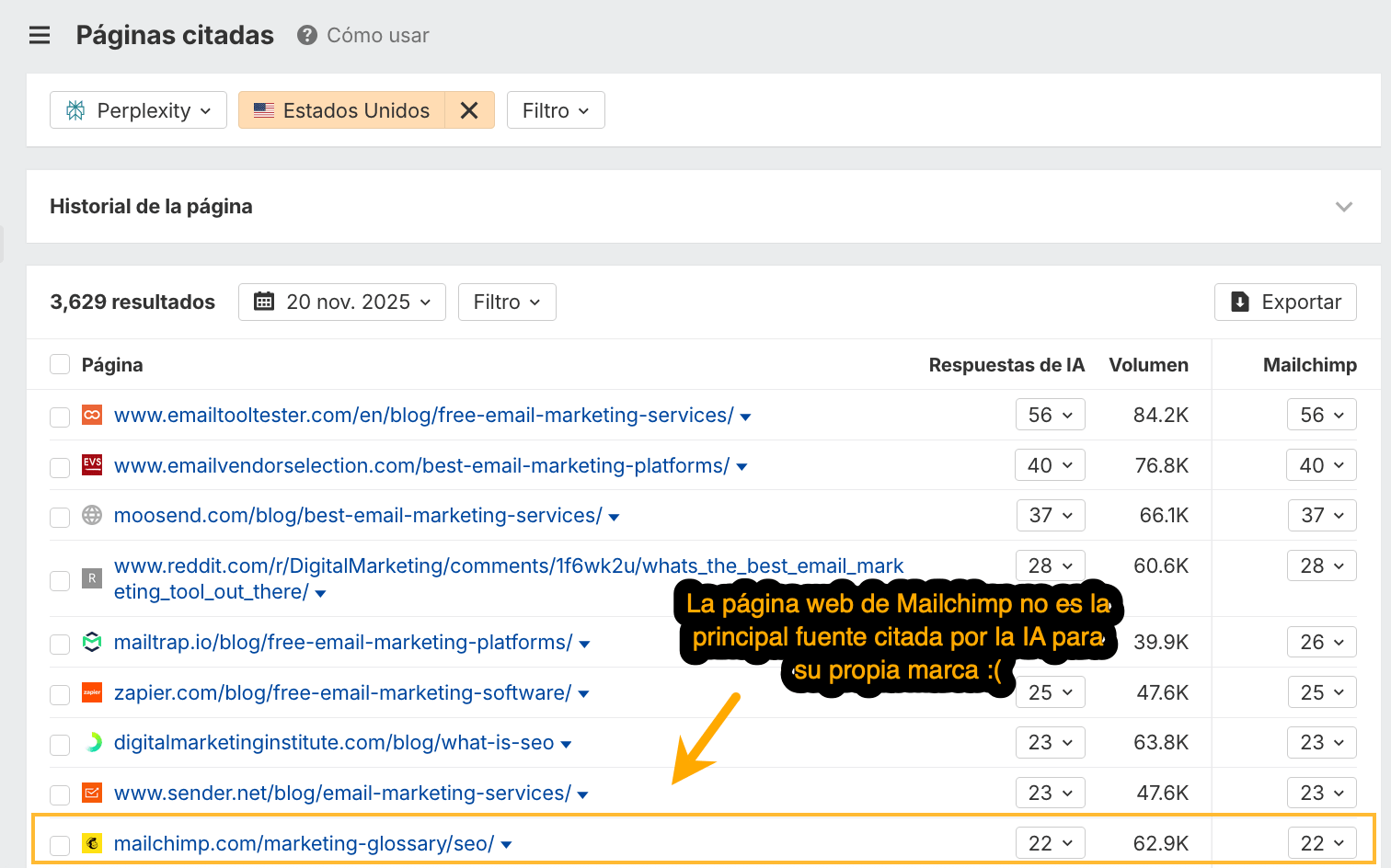Screen dimensions: 1391x868
Task: Open the Perplexity platform dropdown
Action: click(x=138, y=110)
